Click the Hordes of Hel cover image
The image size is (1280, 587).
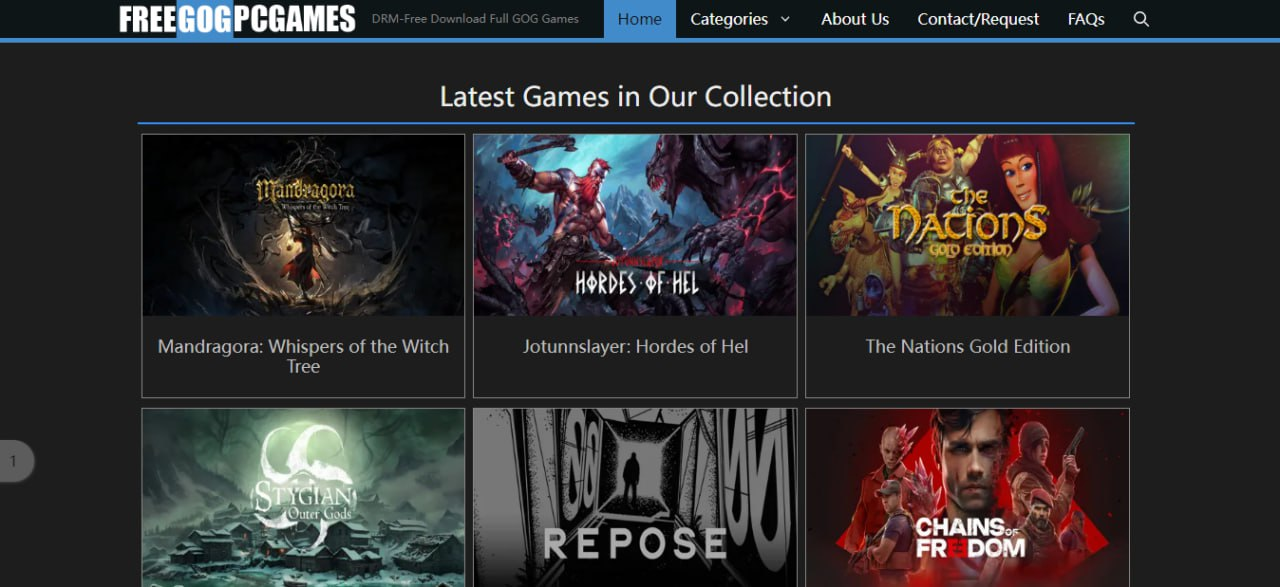[635, 226]
